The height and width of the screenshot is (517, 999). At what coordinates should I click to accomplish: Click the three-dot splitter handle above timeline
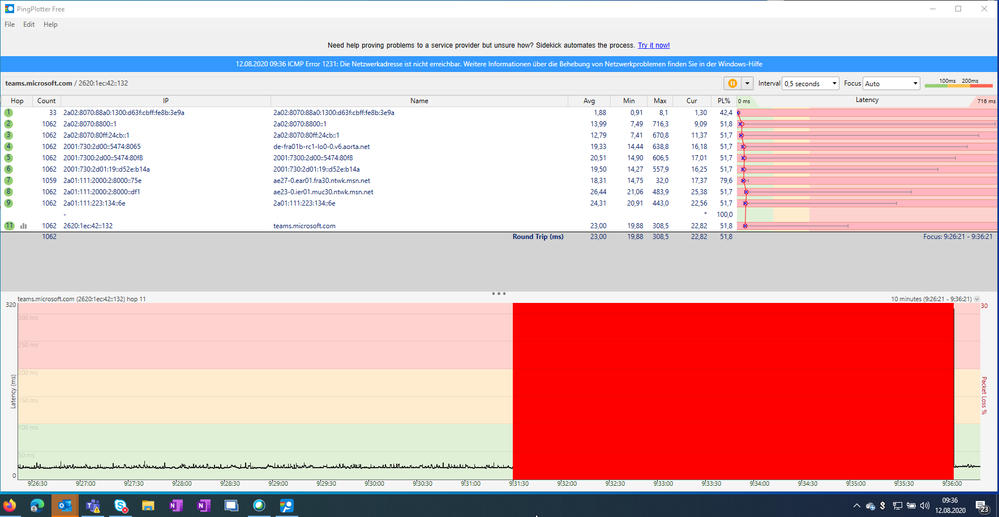(499, 294)
